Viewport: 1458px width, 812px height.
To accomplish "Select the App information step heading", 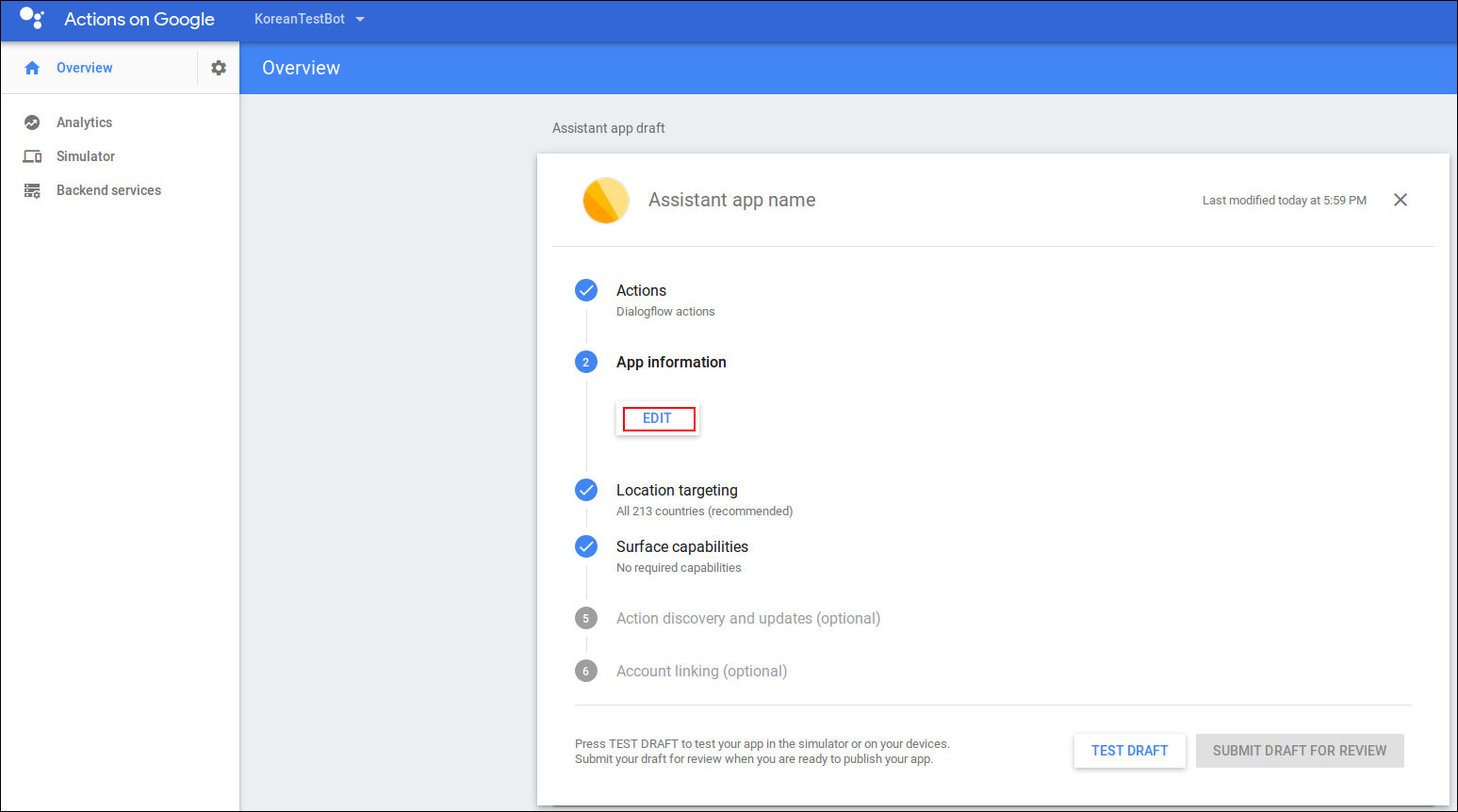I will coord(671,363).
